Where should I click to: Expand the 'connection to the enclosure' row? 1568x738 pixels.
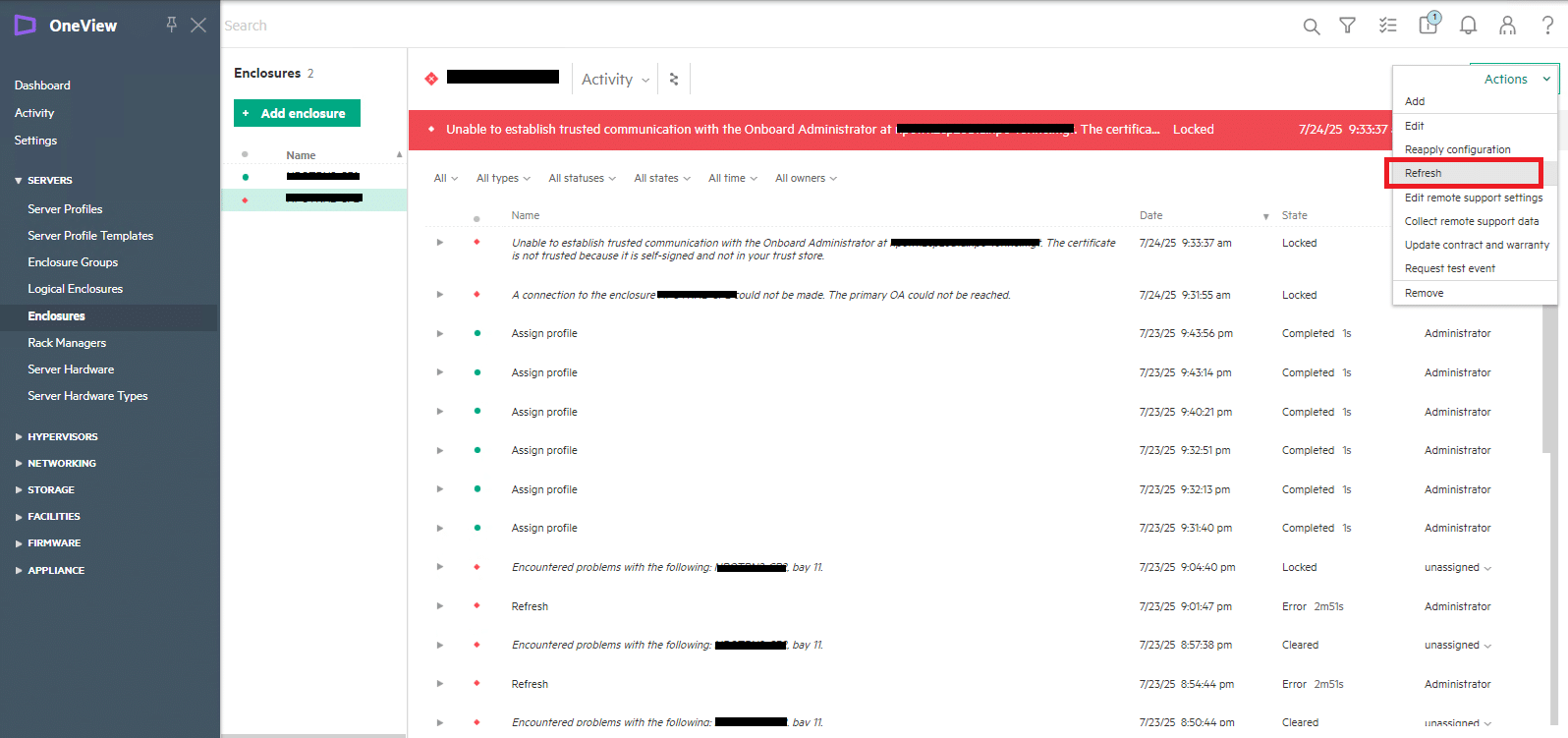pyautogui.click(x=439, y=294)
